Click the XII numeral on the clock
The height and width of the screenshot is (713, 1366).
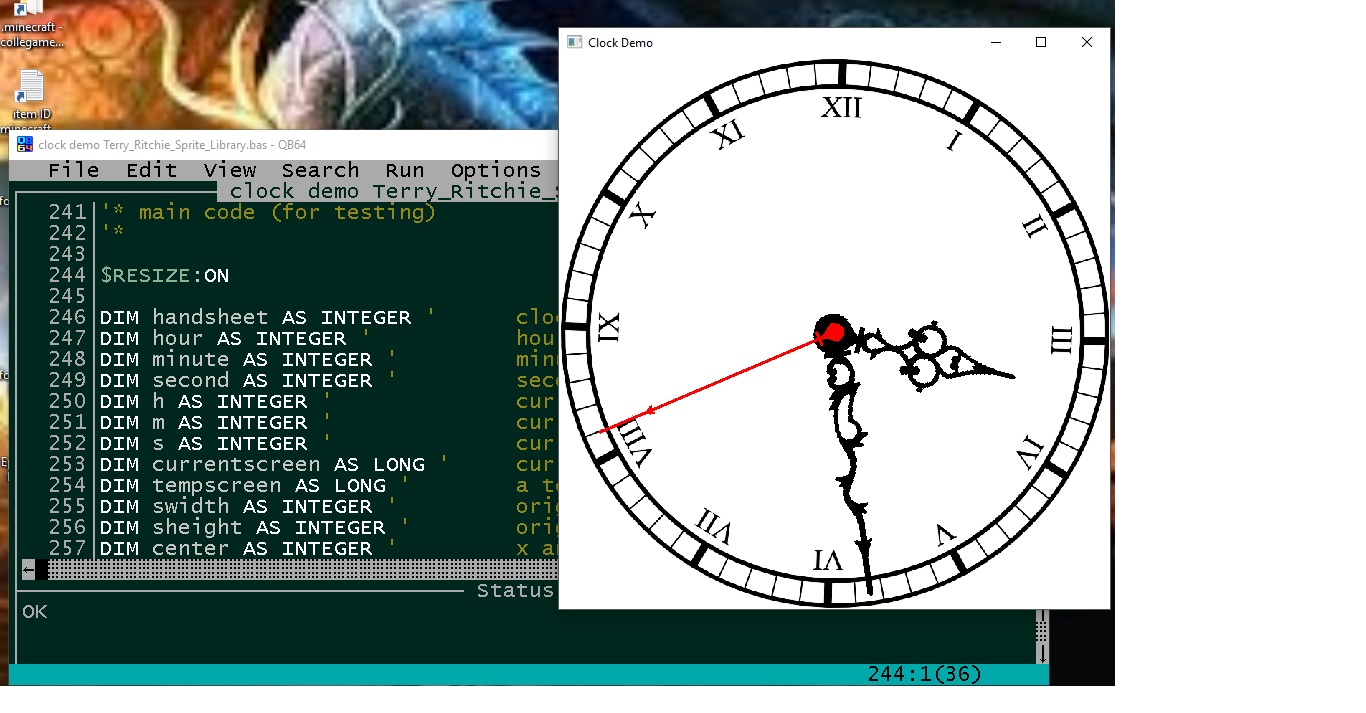pos(841,108)
